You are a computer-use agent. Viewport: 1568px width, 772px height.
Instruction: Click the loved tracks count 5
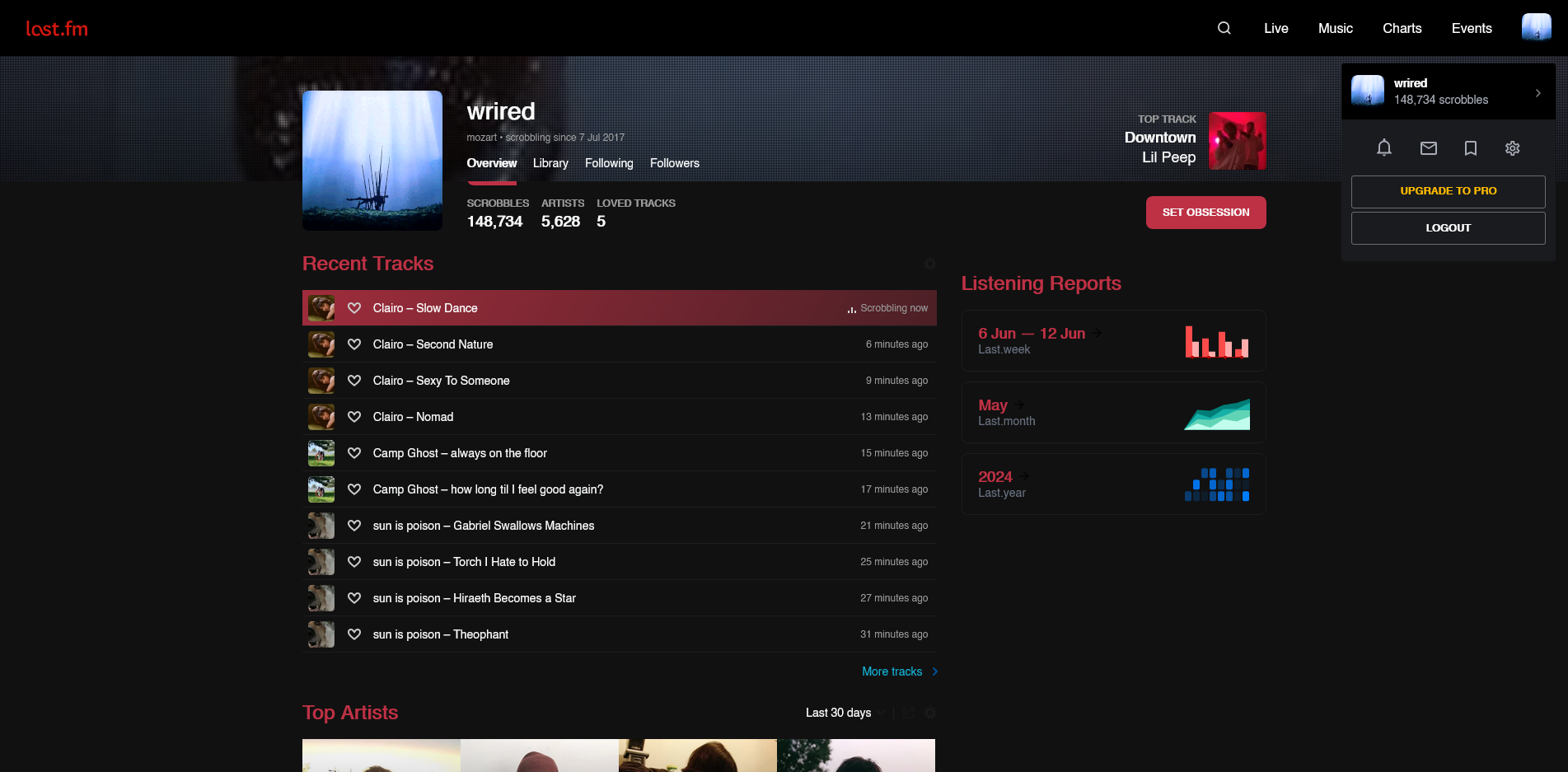tap(601, 222)
